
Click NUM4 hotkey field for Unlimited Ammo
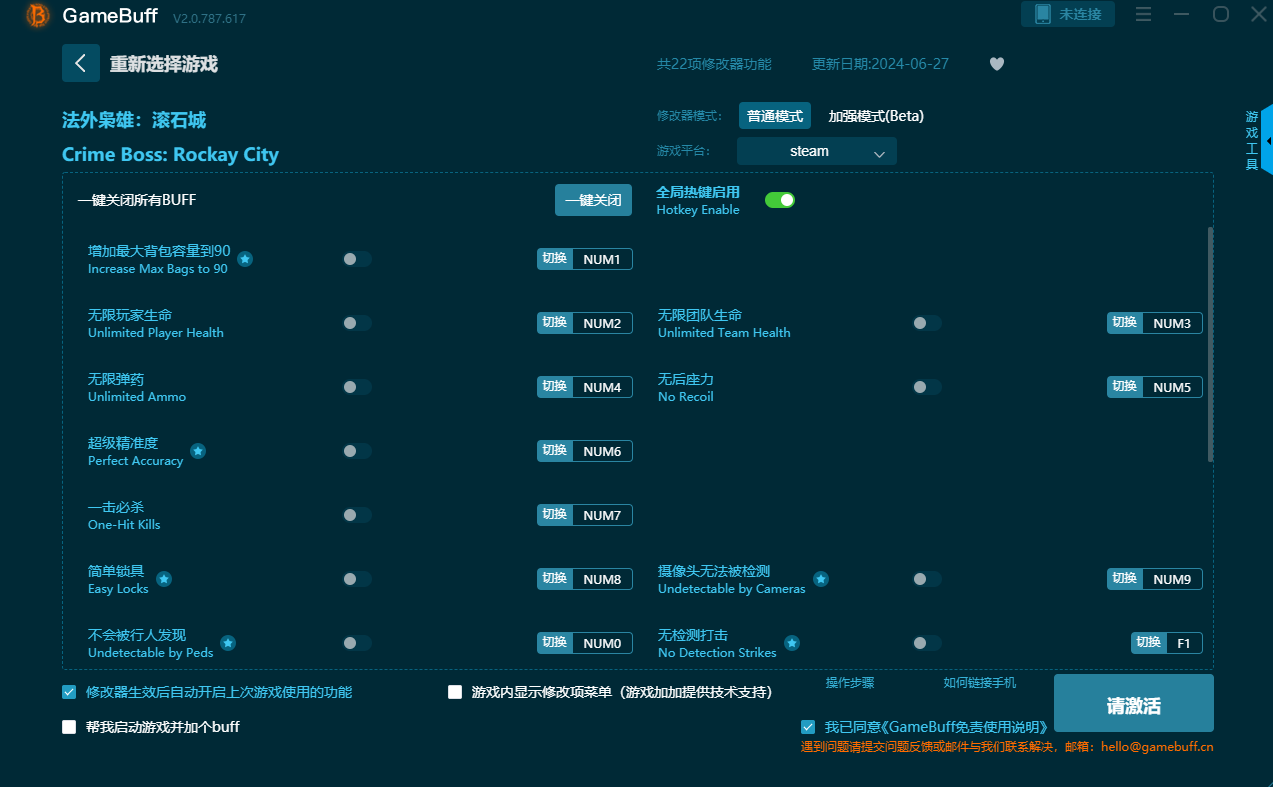(x=602, y=387)
